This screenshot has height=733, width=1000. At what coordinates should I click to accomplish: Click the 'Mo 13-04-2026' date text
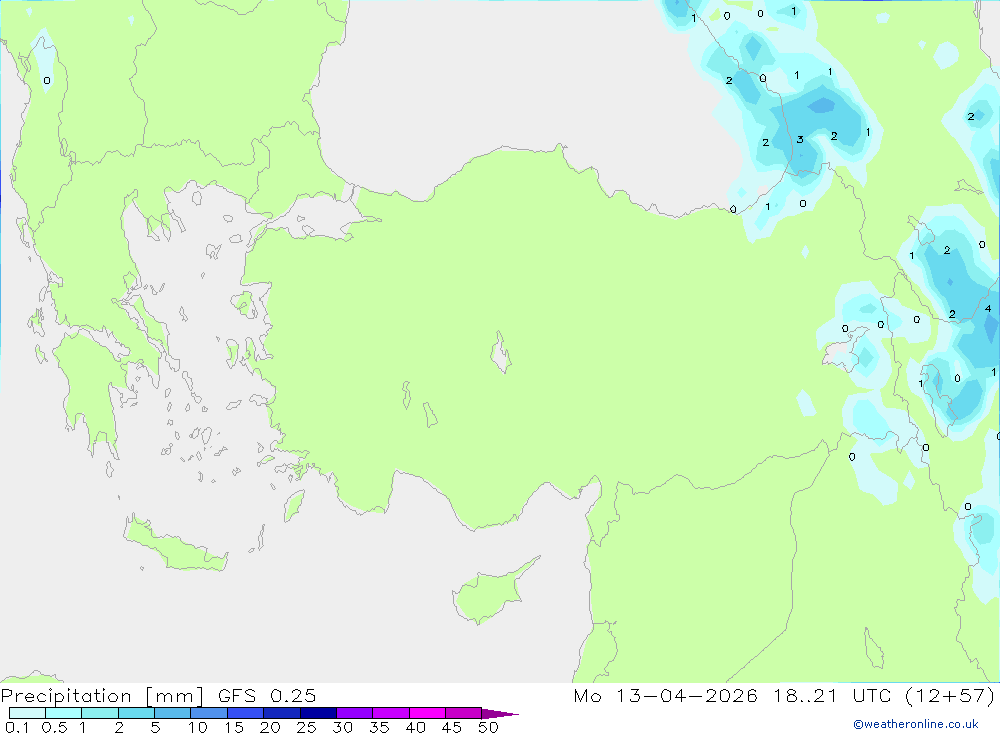[x=666, y=696]
